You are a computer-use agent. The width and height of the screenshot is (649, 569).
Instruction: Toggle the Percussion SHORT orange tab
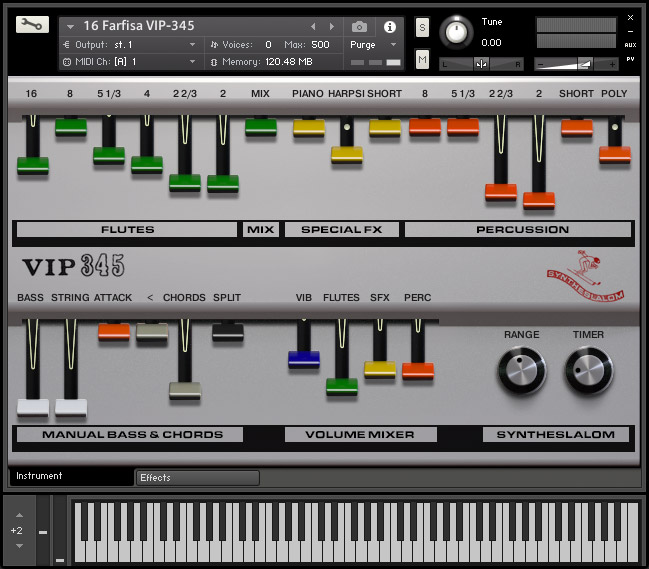pyautogui.click(x=577, y=128)
